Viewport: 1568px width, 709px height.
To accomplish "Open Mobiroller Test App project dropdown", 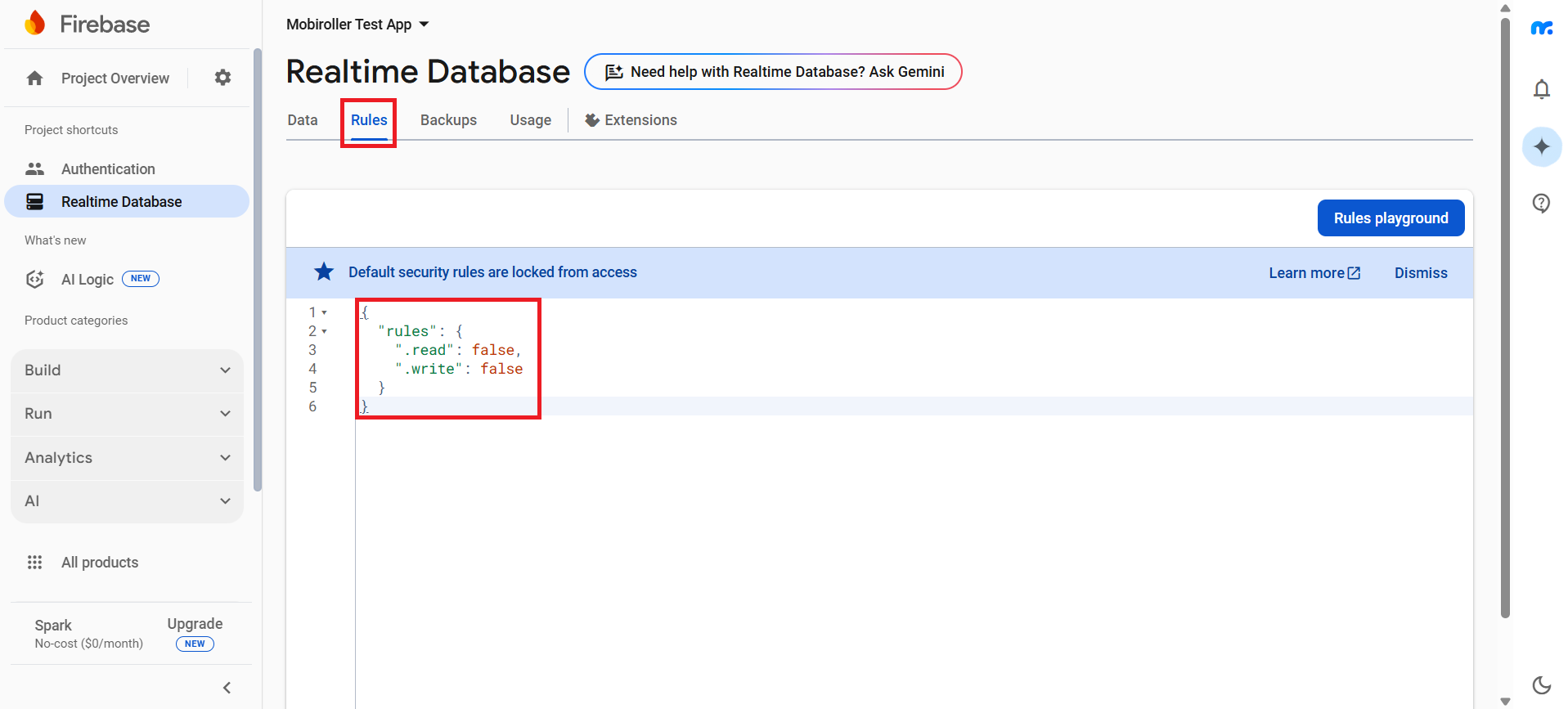I will (357, 25).
